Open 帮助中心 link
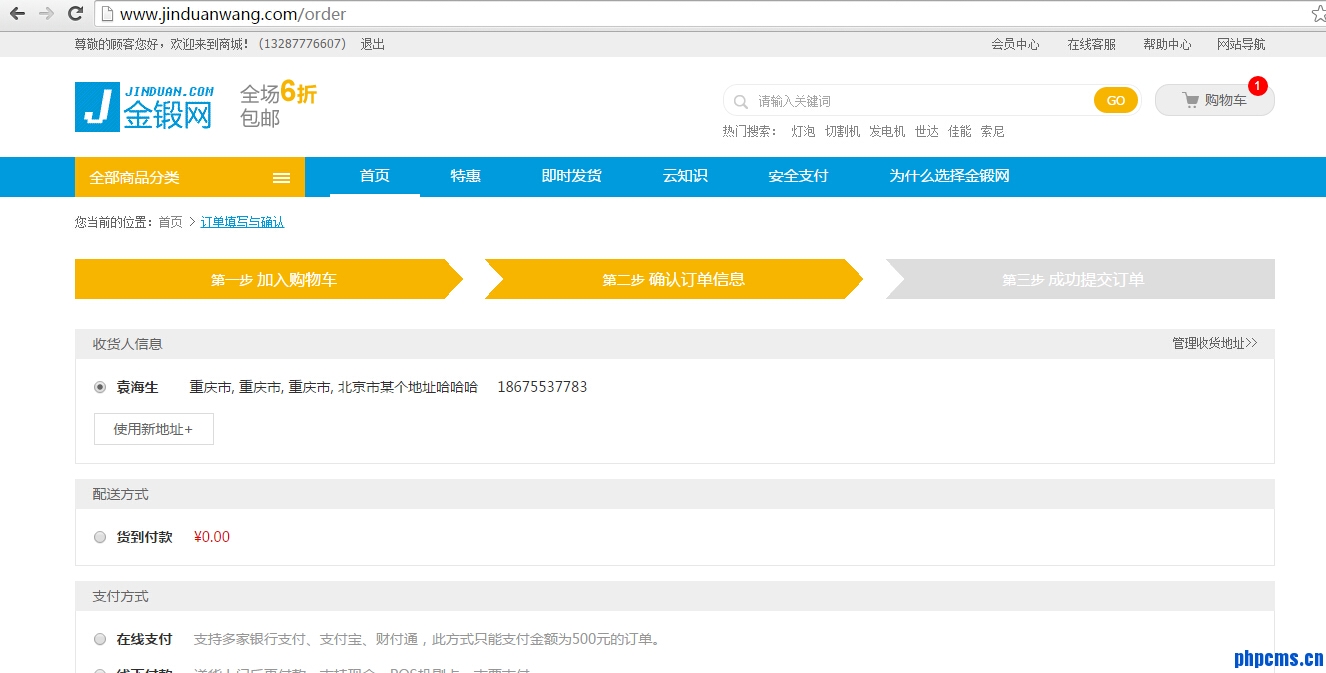1326x673 pixels. tap(1168, 44)
